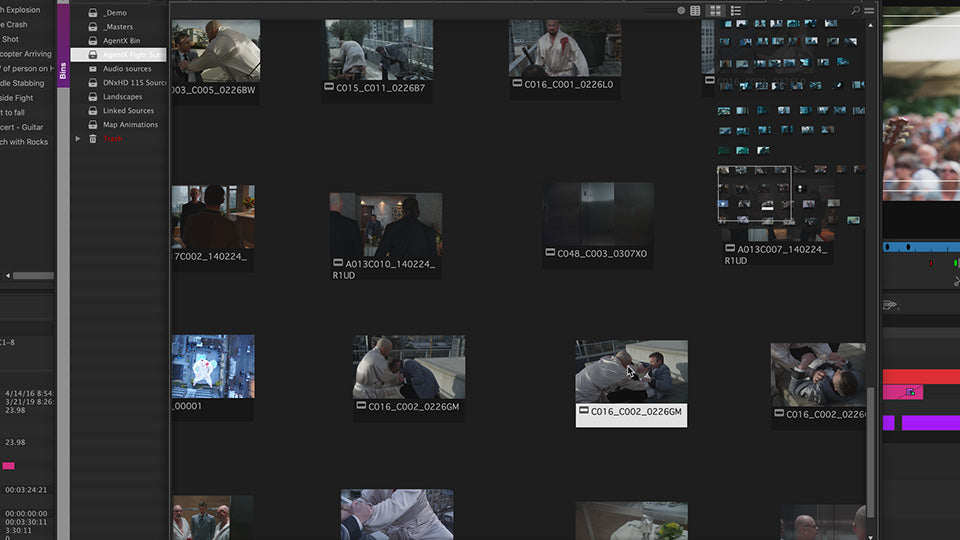The width and height of the screenshot is (960, 540).
Task: Open the Map Animations bin
Action: point(130,125)
